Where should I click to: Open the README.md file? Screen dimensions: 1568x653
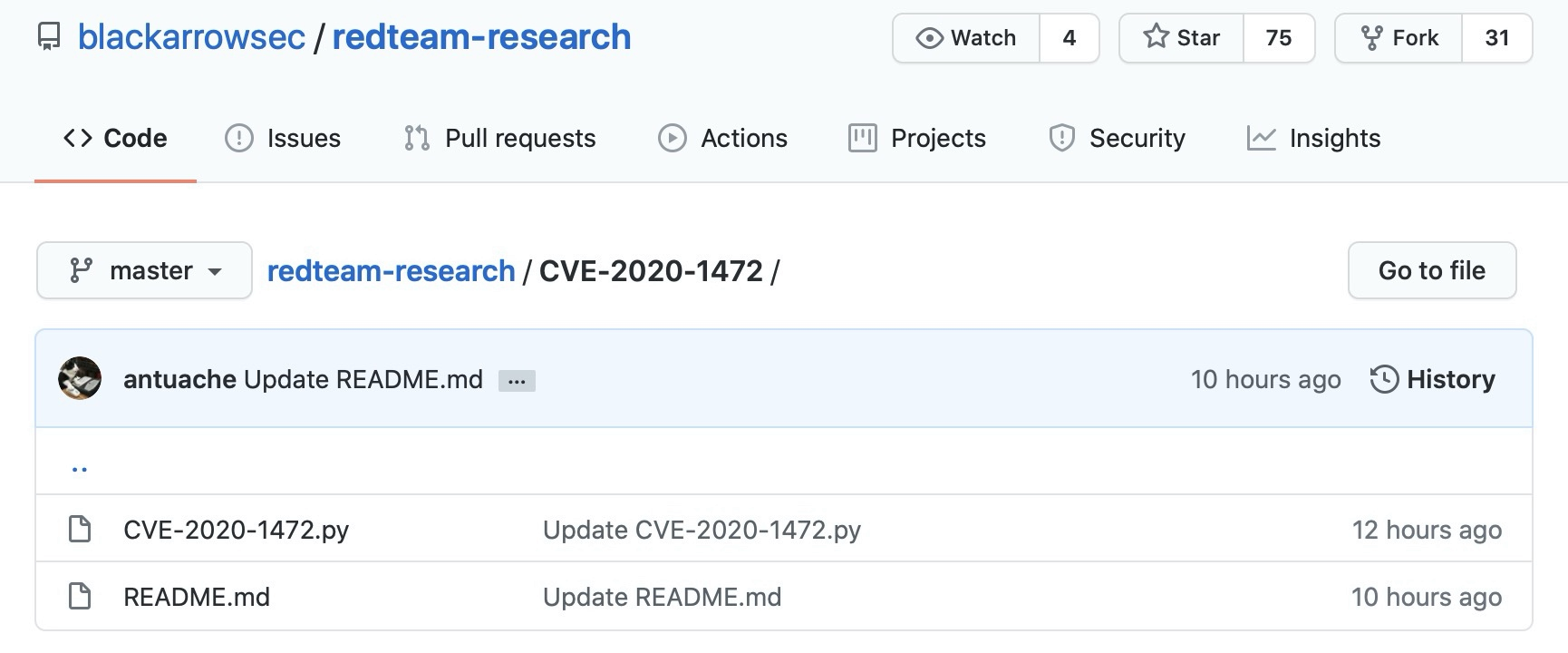click(x=197, y=597)
